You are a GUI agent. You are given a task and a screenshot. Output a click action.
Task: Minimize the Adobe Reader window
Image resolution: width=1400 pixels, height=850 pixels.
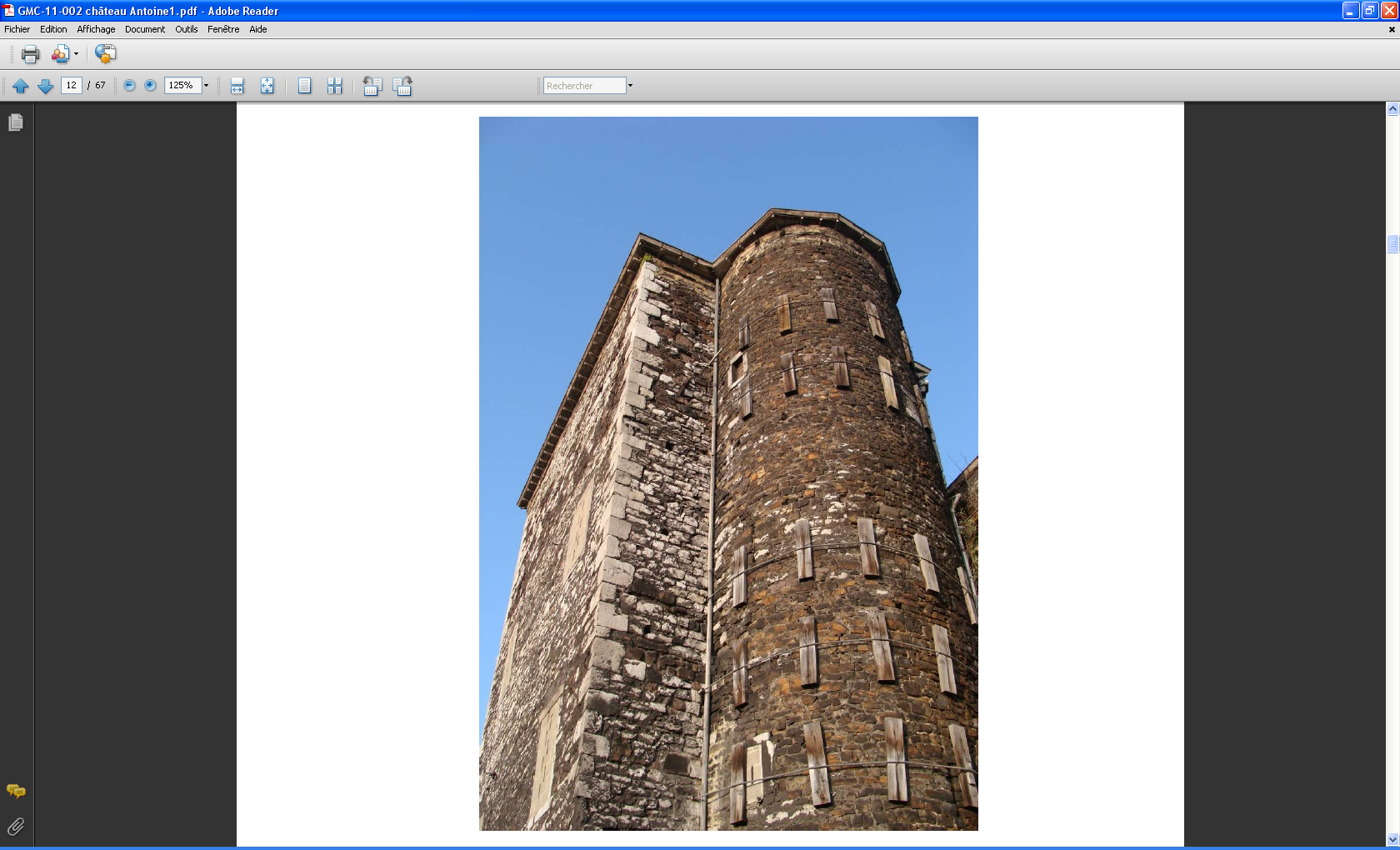pyautogui.click(x=1351, y=11)
